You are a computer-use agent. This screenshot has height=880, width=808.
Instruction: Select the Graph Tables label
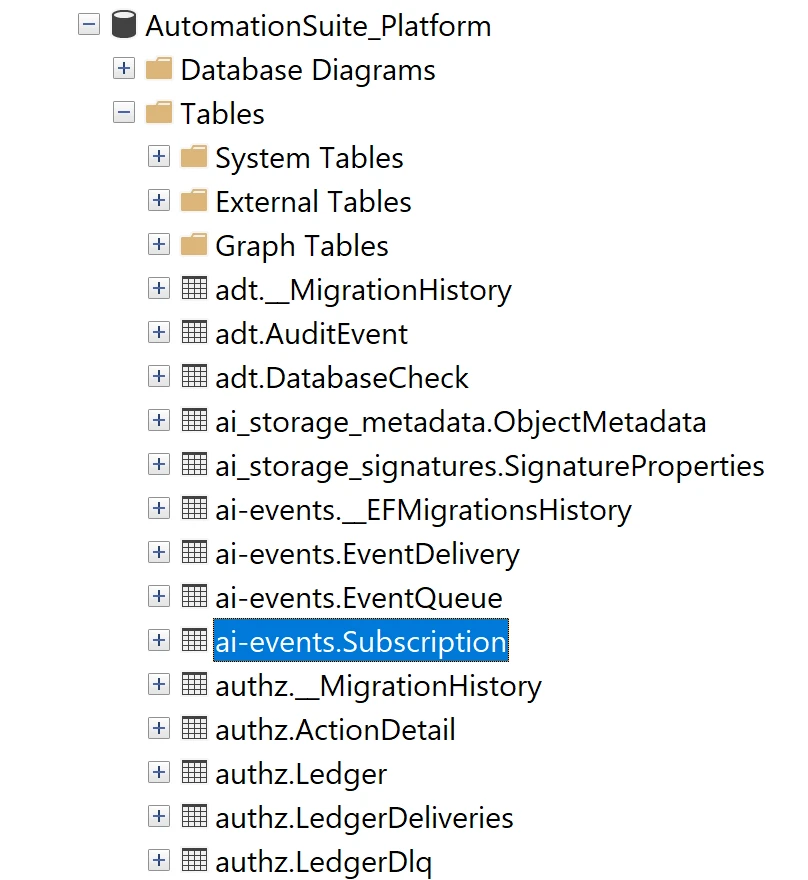coord(302,246)
